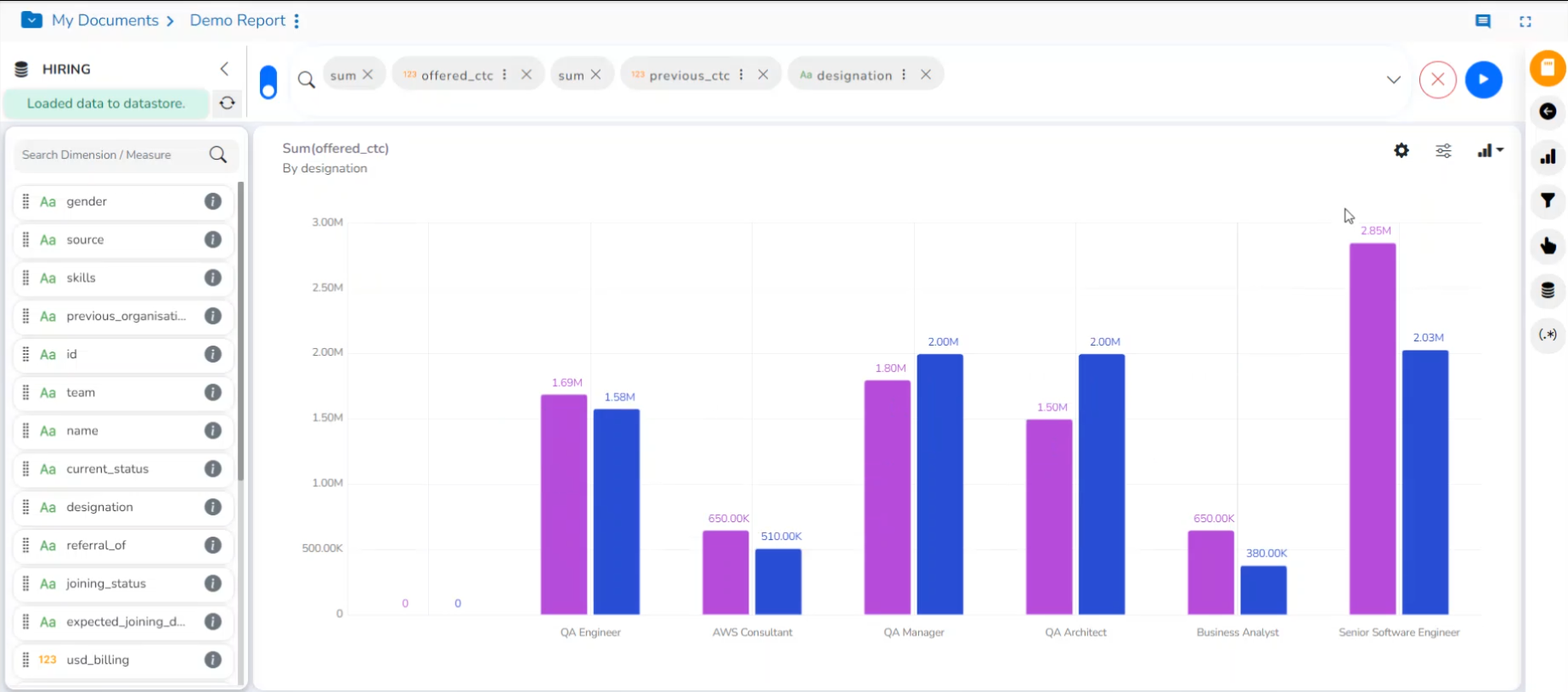Select the id dimension
The width and height of the screenshot is (1568, 692).
point(124,354)
